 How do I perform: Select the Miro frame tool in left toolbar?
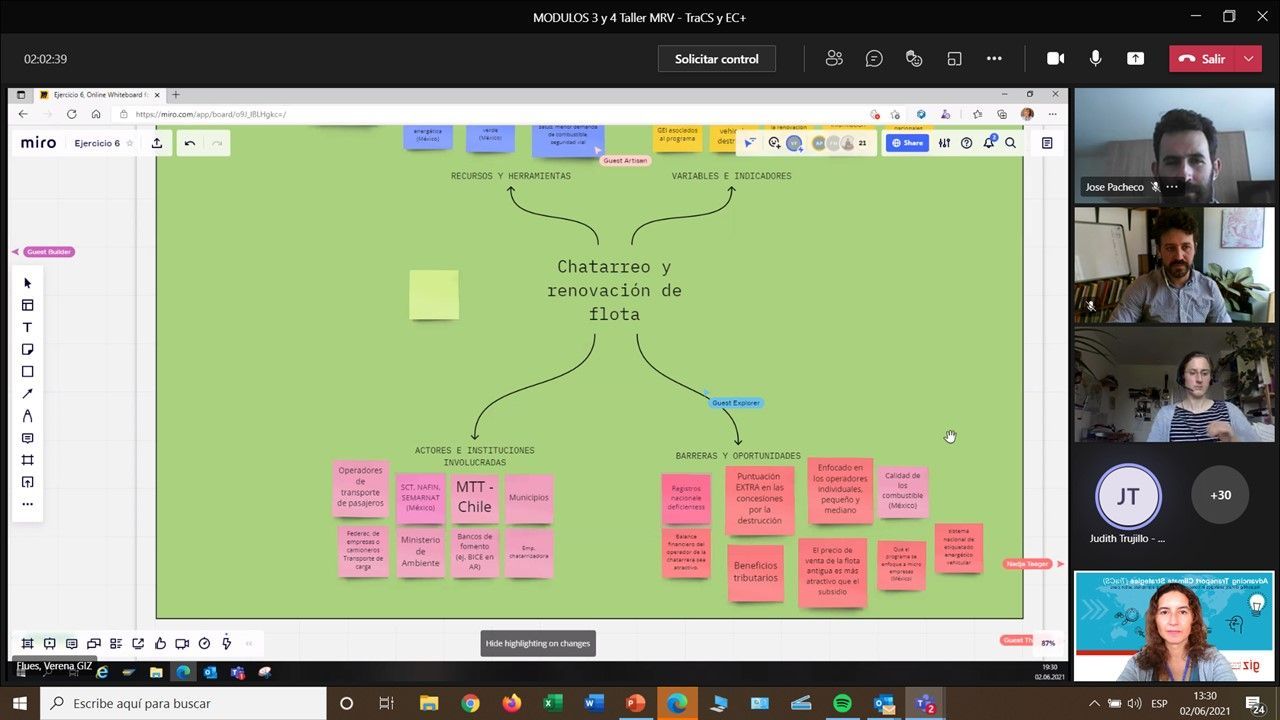(27, 460)
